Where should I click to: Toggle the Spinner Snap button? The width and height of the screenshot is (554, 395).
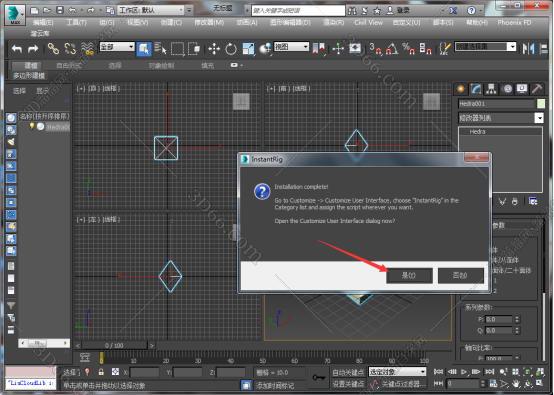425,49
